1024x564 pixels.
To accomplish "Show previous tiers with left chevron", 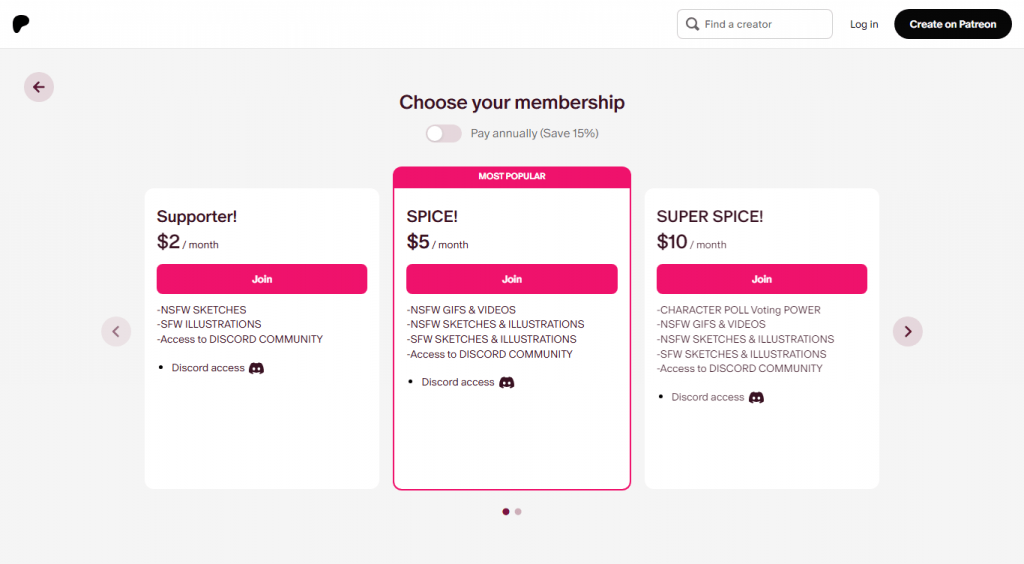I will (x=116, y=332).
